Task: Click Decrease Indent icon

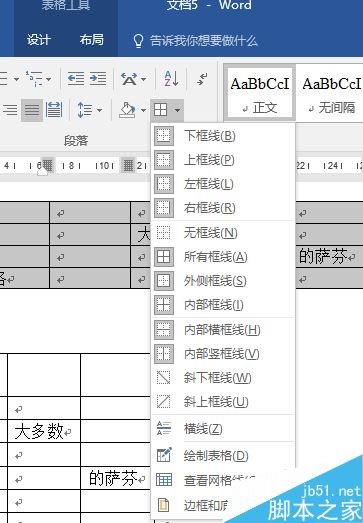Action: pyautogui.click(x=76, y=79)
